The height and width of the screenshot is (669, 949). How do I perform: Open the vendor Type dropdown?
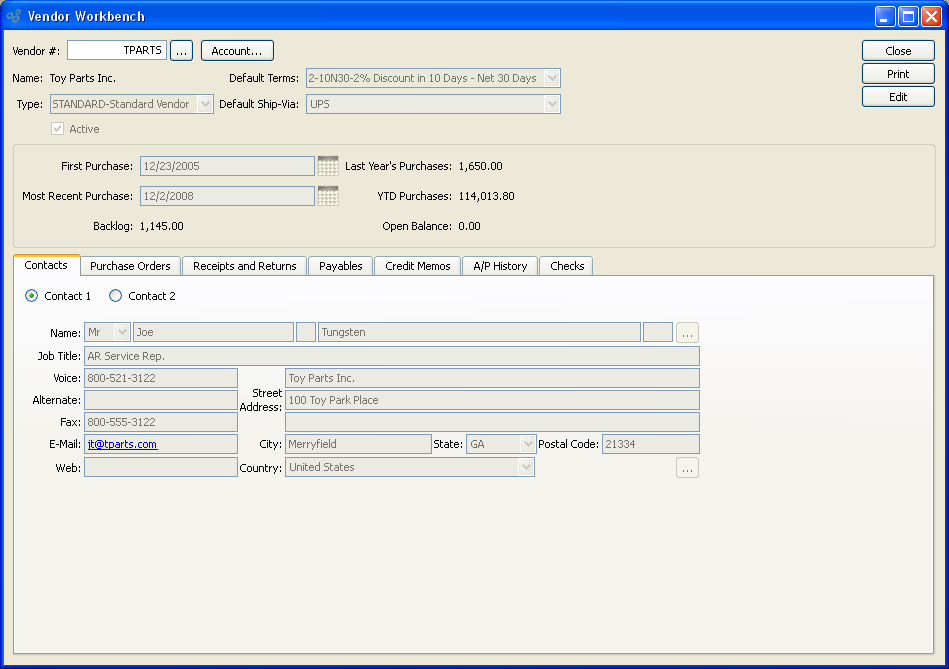point(205,104)
